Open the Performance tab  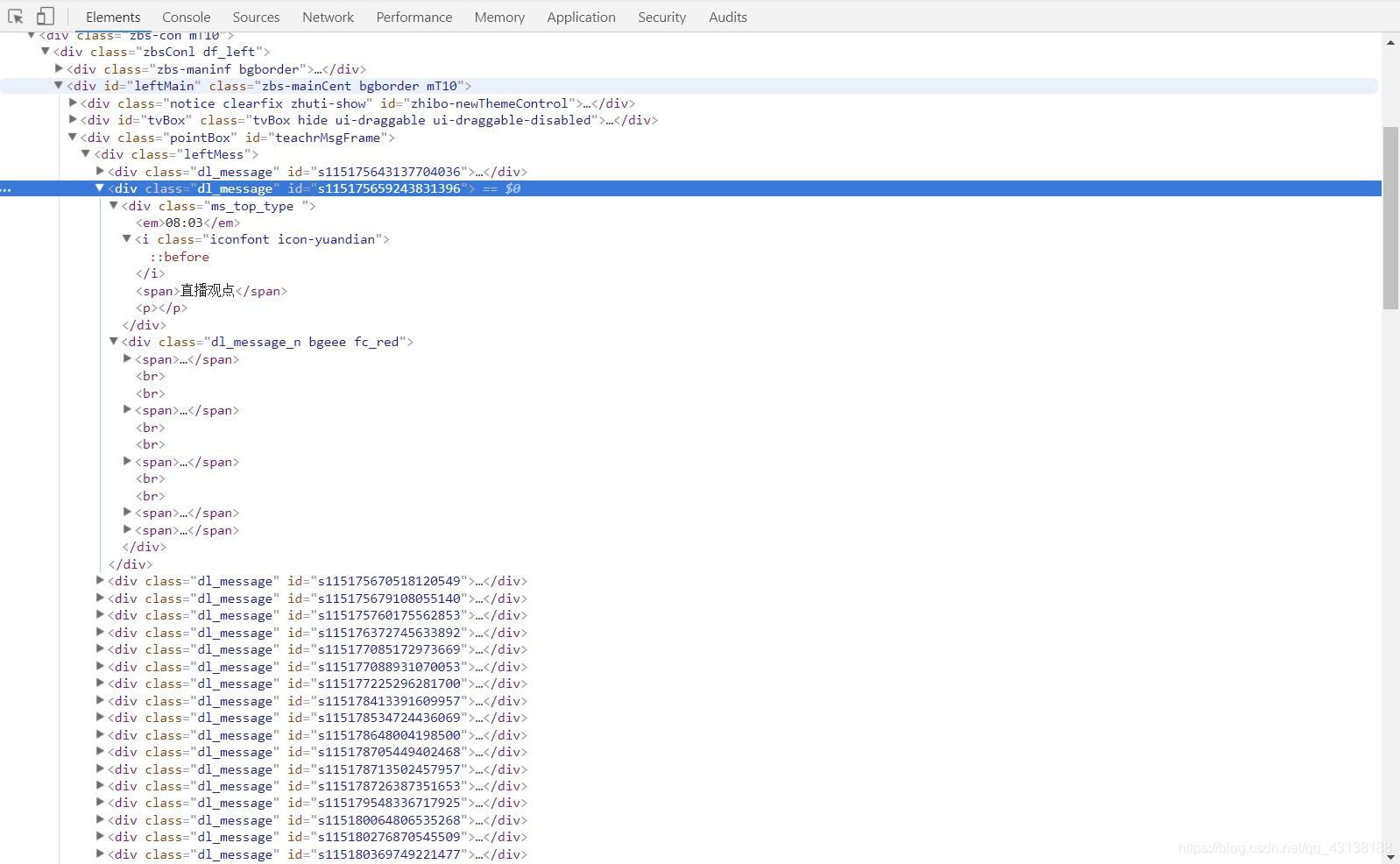(x=414, y=17)
